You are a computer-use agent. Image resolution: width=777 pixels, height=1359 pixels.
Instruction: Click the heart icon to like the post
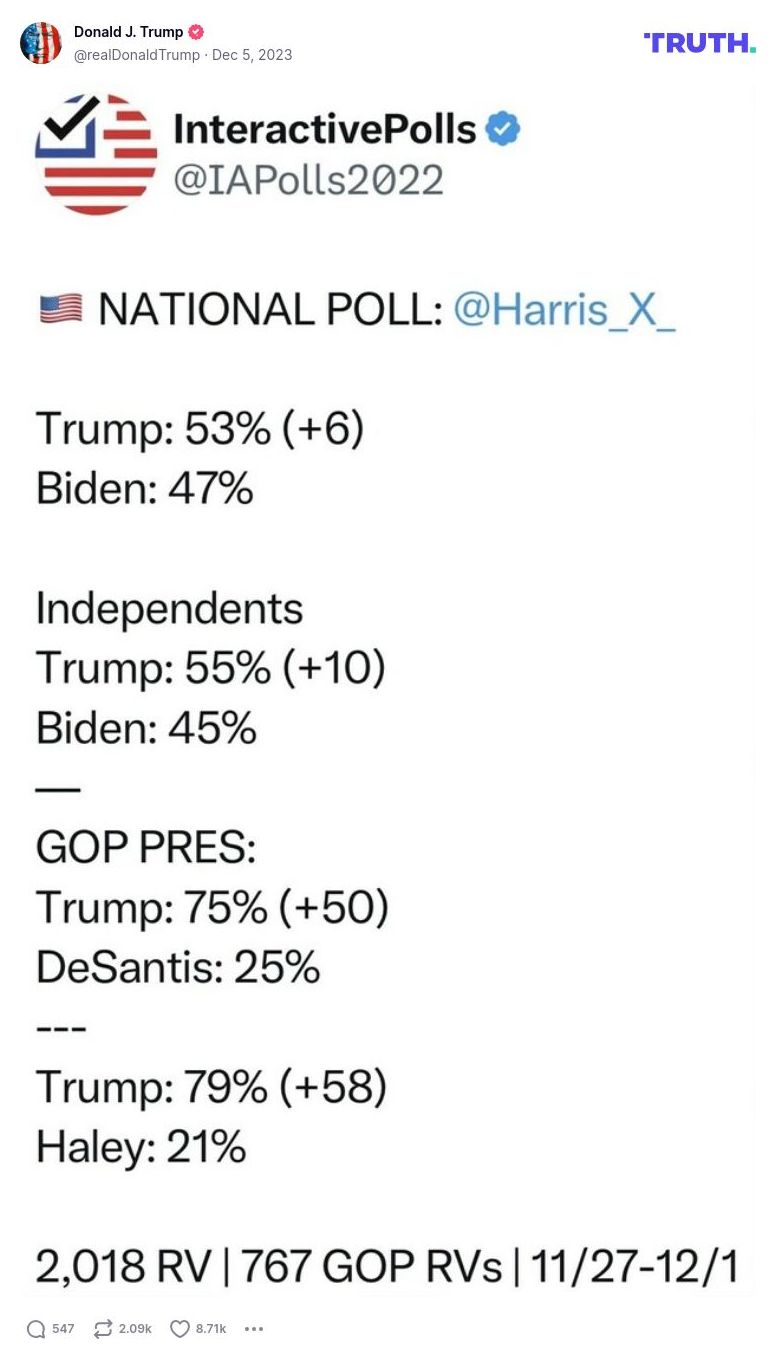[178, 1329]
